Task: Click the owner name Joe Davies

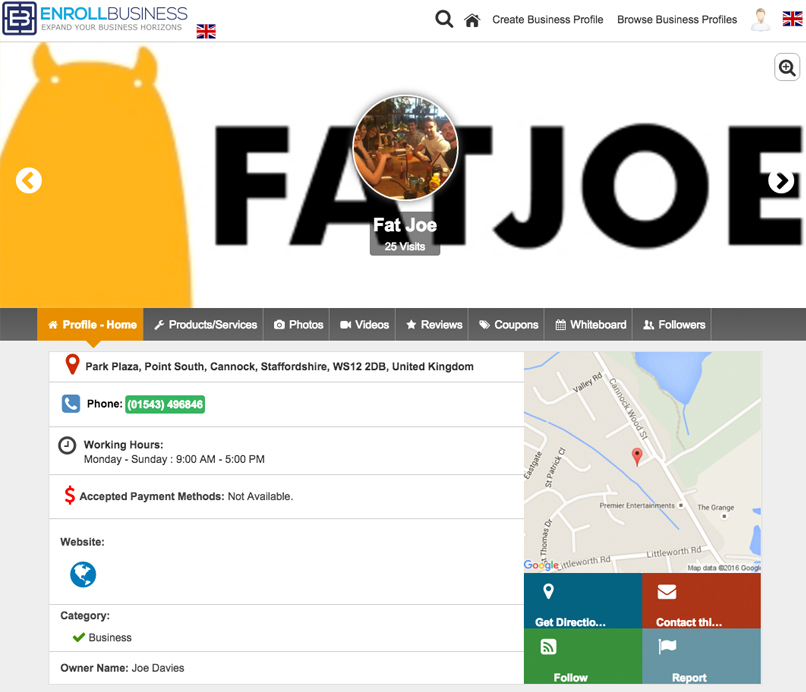Action: (158, 668)
